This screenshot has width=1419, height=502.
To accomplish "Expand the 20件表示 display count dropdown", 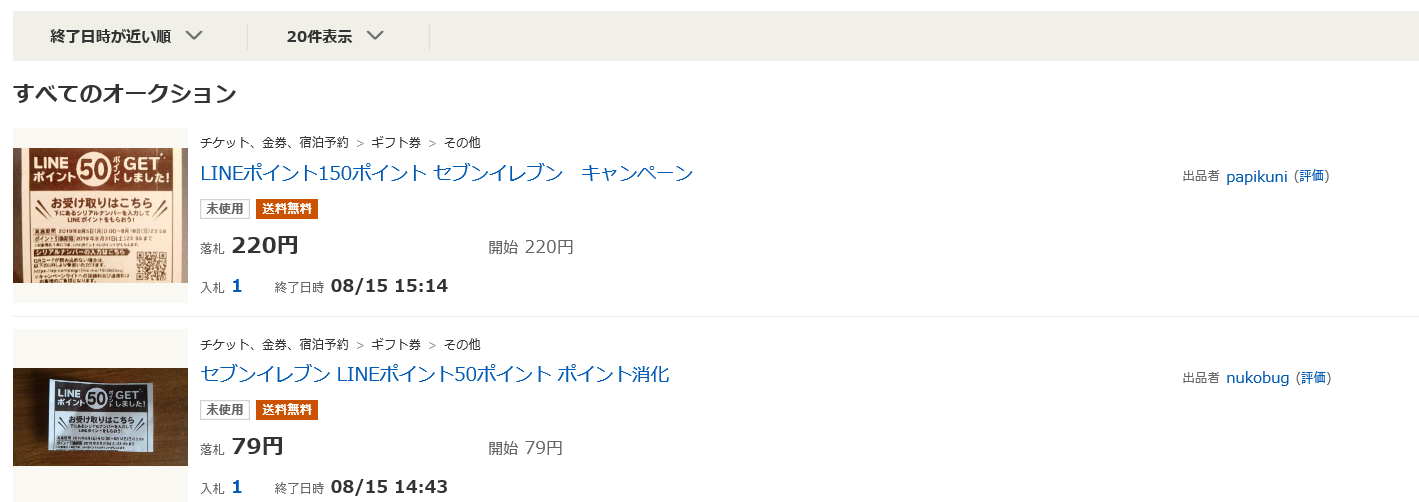I will click(335, 36).
